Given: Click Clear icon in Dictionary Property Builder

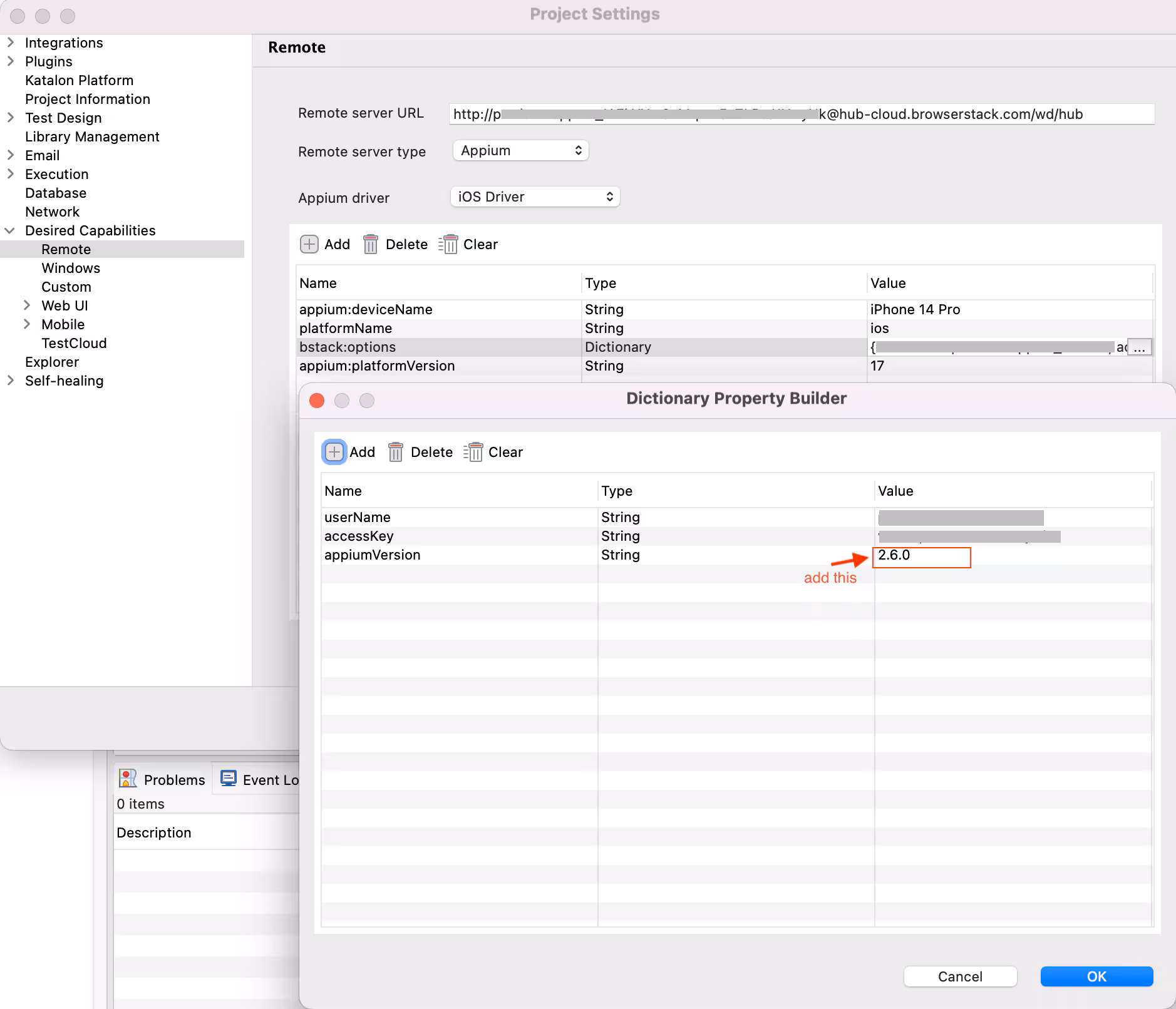Looking at the screenshot, I should pos(474,452).
